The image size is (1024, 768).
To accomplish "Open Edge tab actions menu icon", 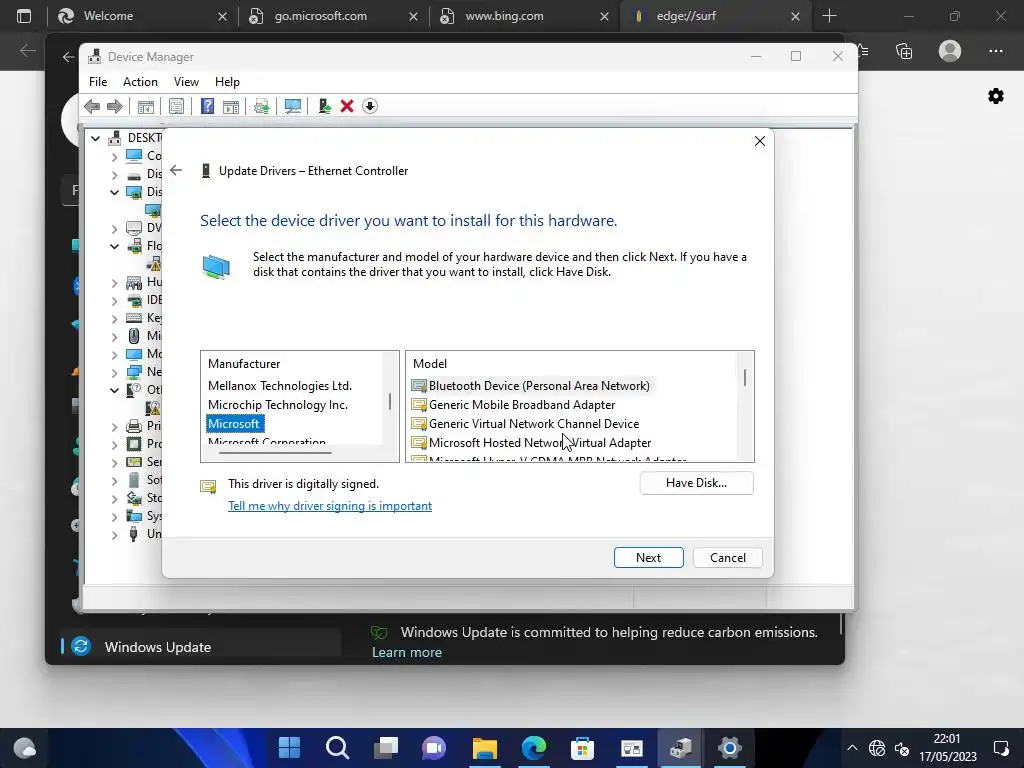I will [x=24, y=16].
